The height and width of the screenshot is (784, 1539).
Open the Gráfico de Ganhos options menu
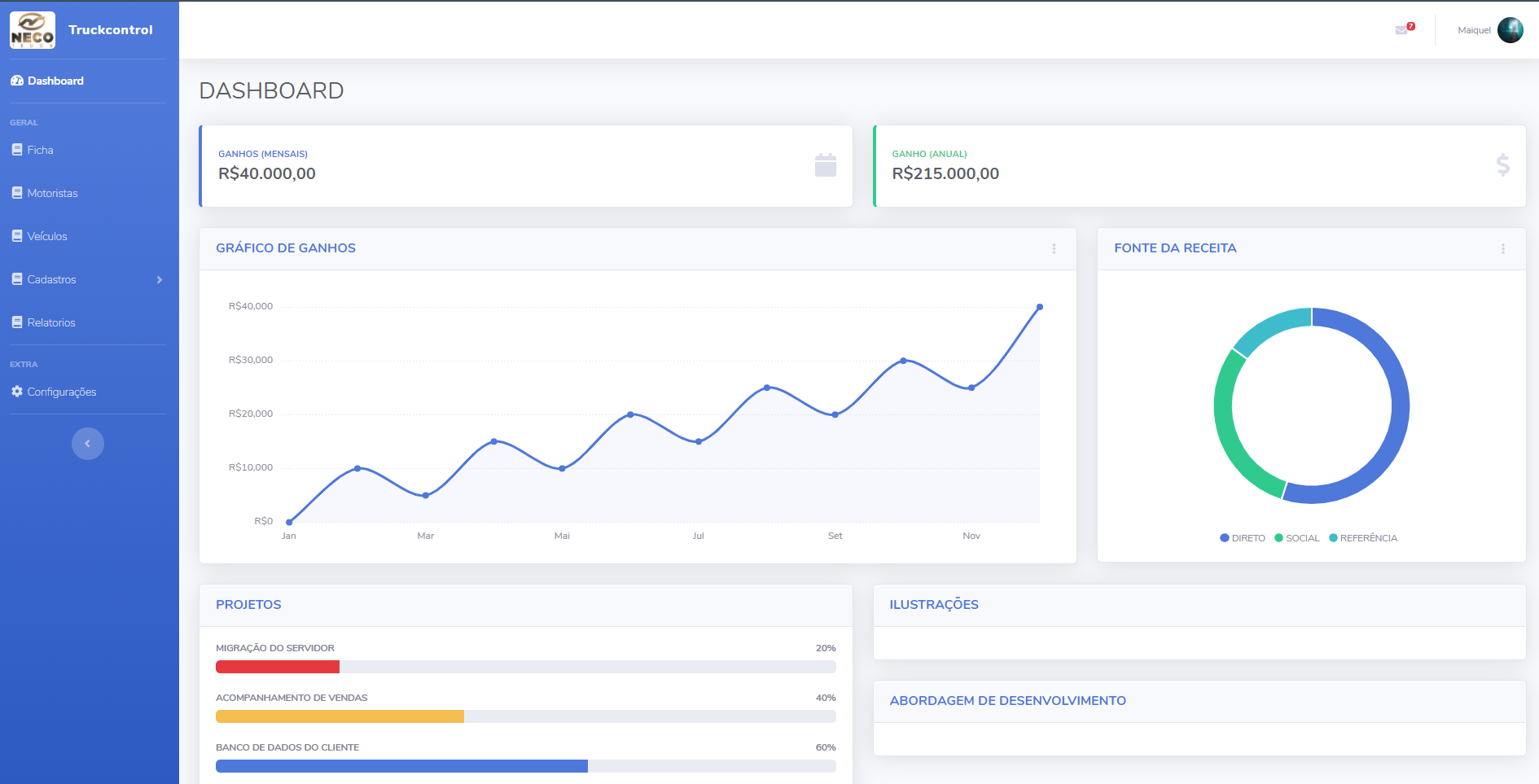pos(1054,249)
